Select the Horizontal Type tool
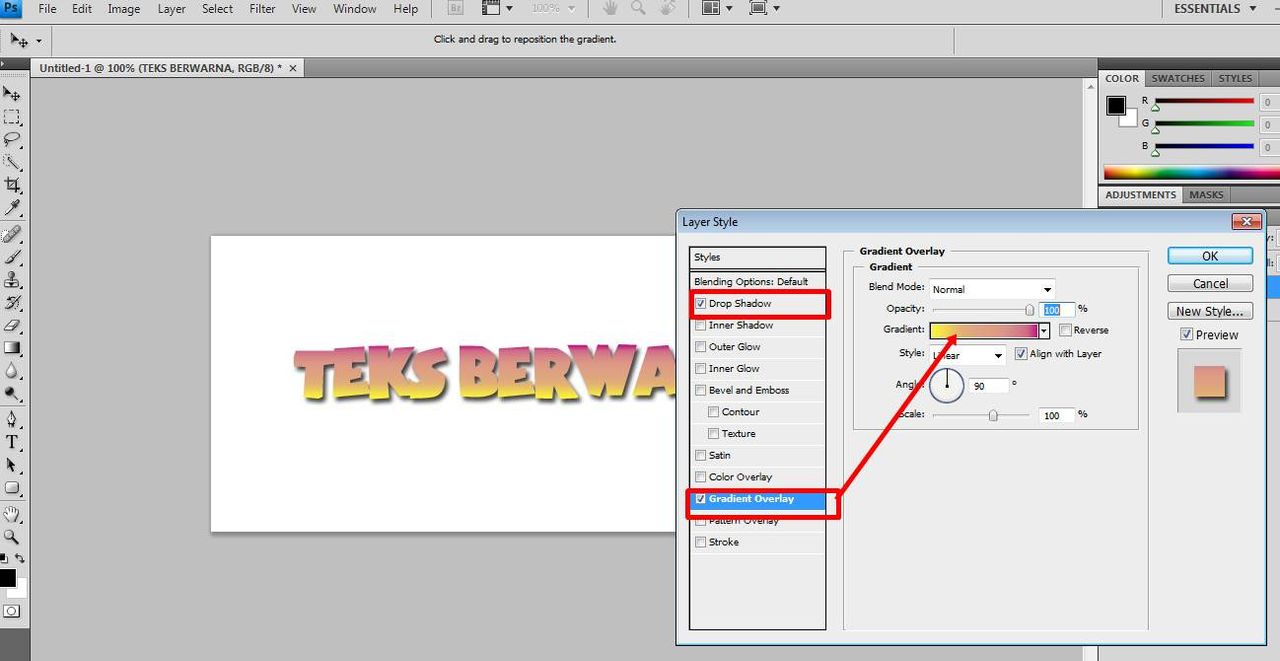1280x661 pixels. click(x=12, y=441)
